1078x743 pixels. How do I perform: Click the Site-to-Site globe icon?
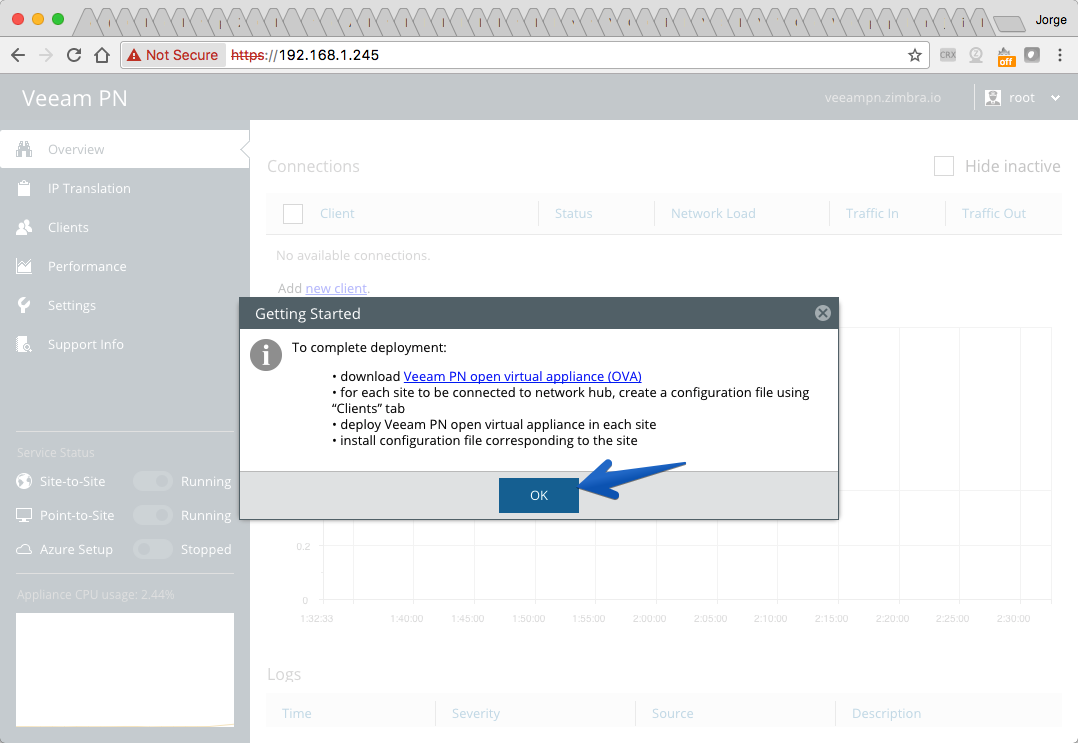click(24, 481)
